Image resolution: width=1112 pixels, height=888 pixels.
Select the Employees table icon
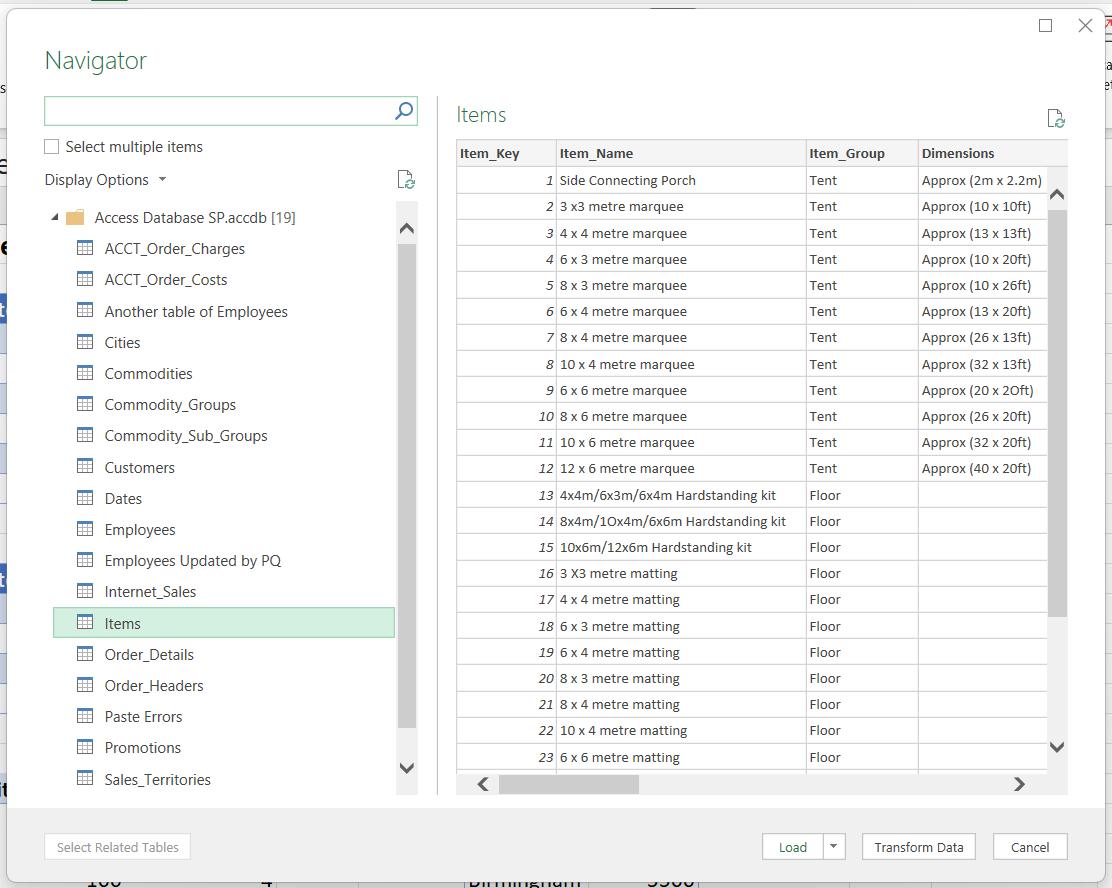pos(85,529)
